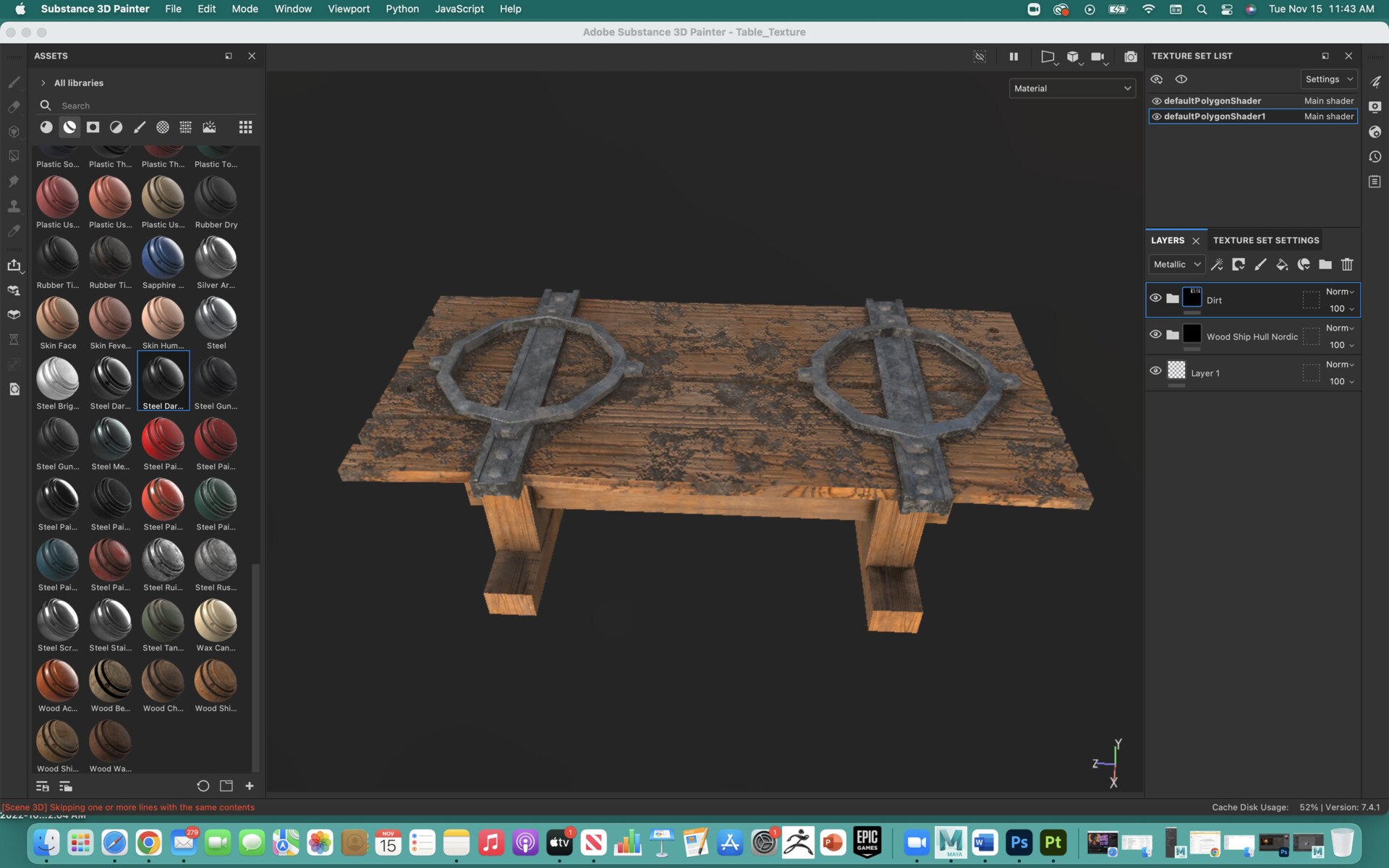1389x868 pixels.
Task: Click the camera screenshot icon in viewport toolbar
Action: coord(1130,56)
